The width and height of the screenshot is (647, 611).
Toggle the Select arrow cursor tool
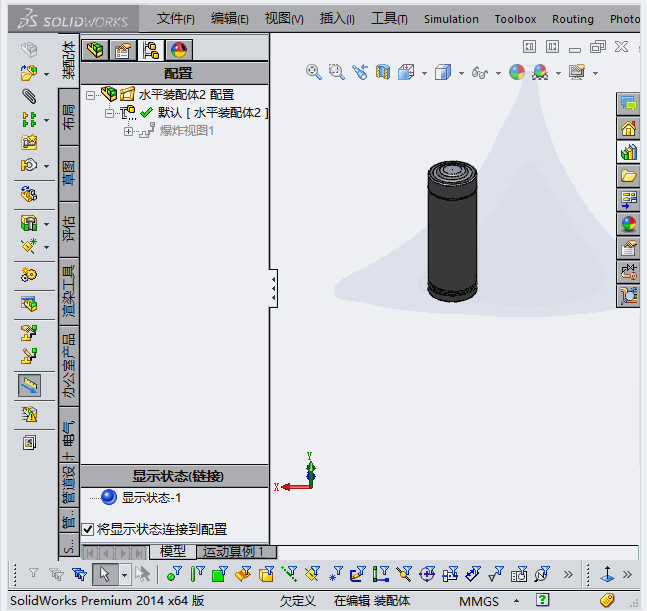[105, 574]
